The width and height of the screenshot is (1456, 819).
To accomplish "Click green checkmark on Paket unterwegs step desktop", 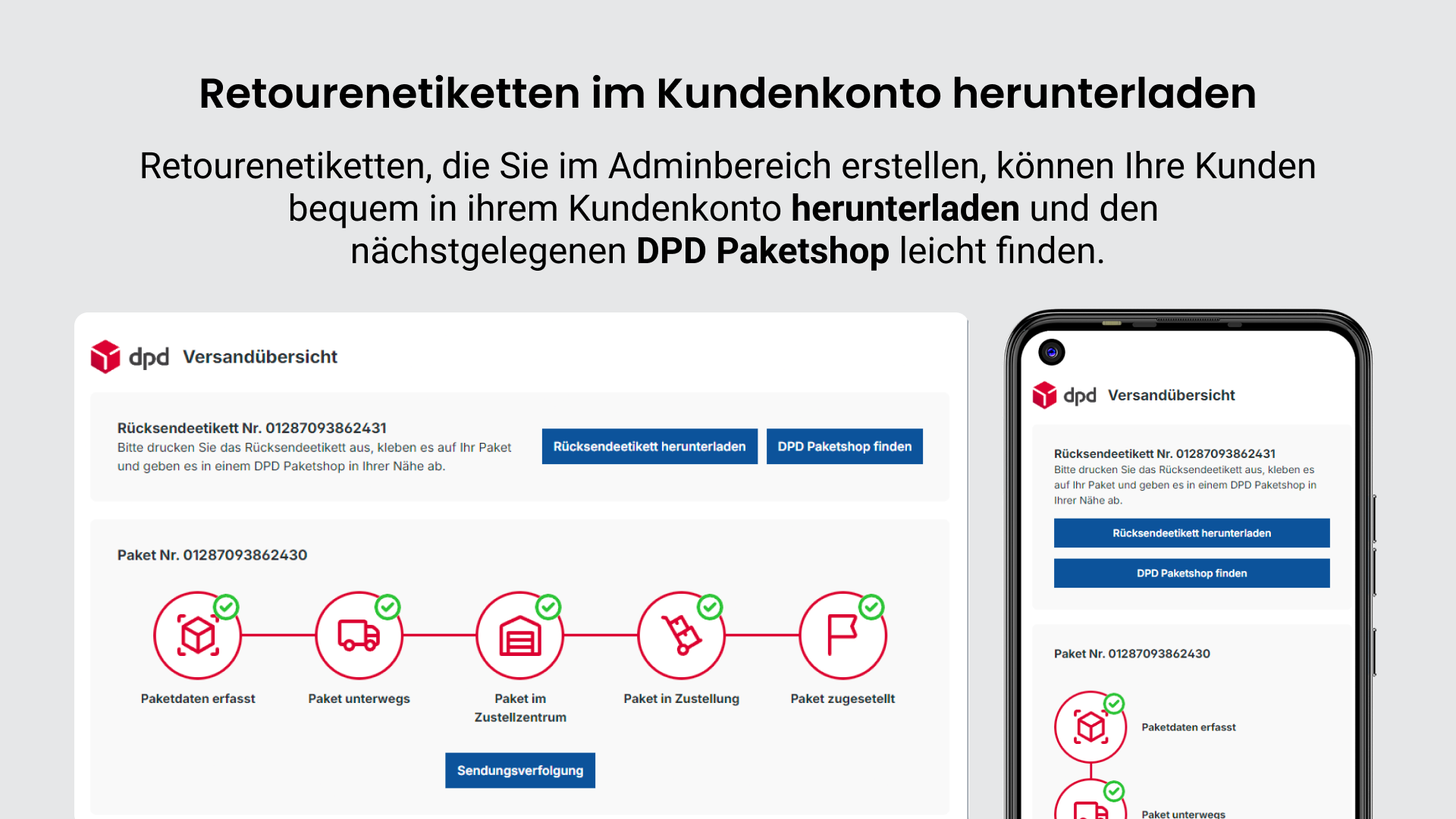I will coord(388,607).
